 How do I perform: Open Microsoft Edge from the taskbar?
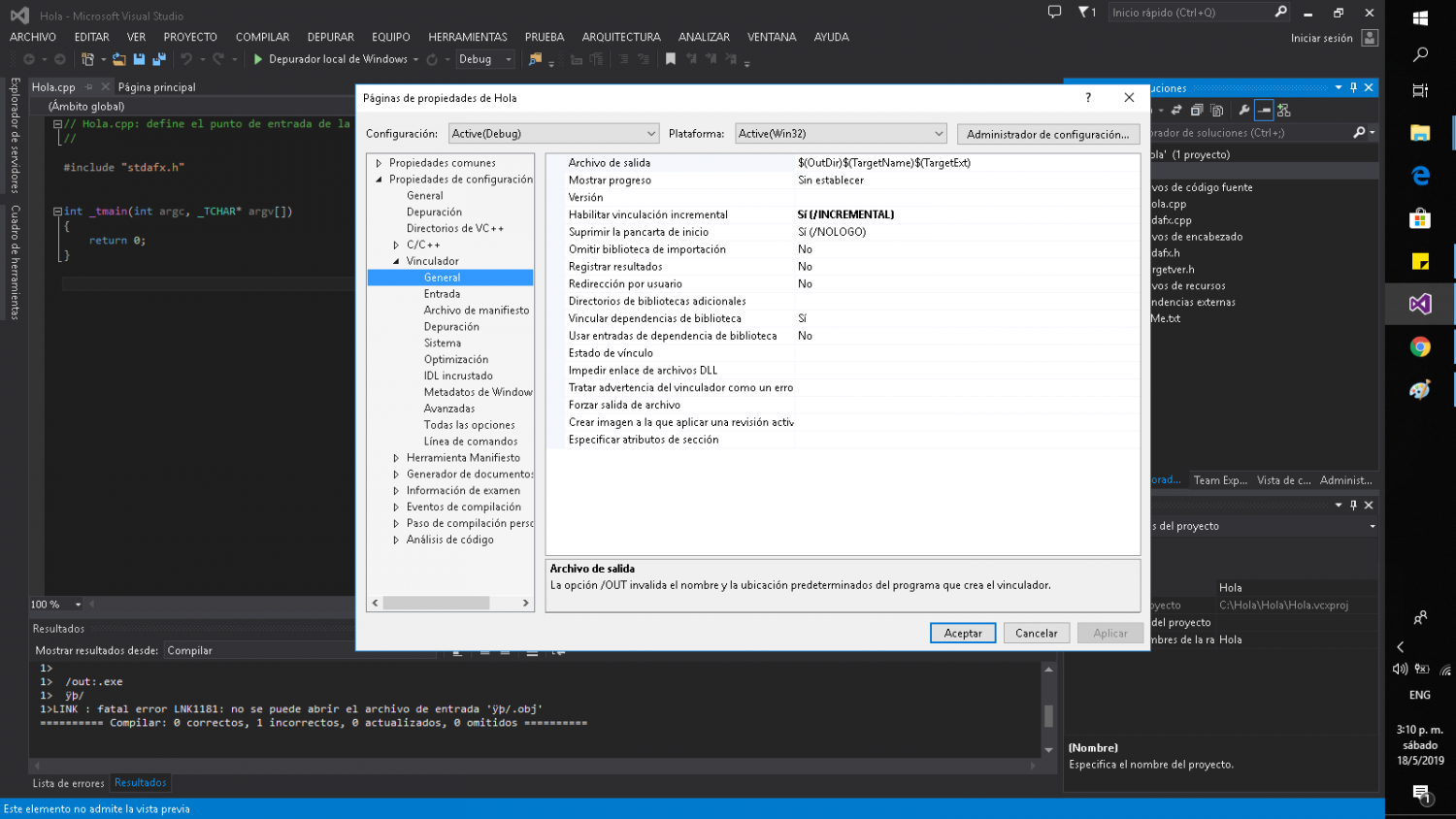(1420, 176)
